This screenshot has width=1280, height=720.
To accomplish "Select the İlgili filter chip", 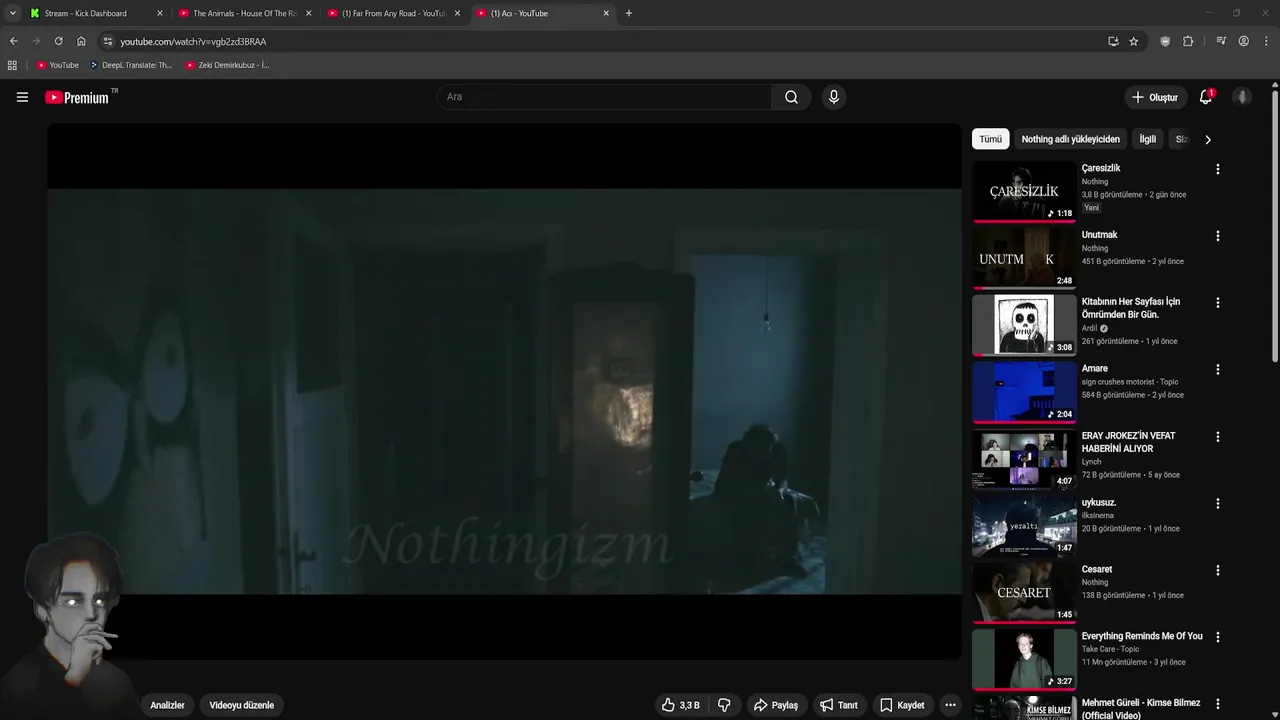I will pyautogui.click(x=1147, y=139).
